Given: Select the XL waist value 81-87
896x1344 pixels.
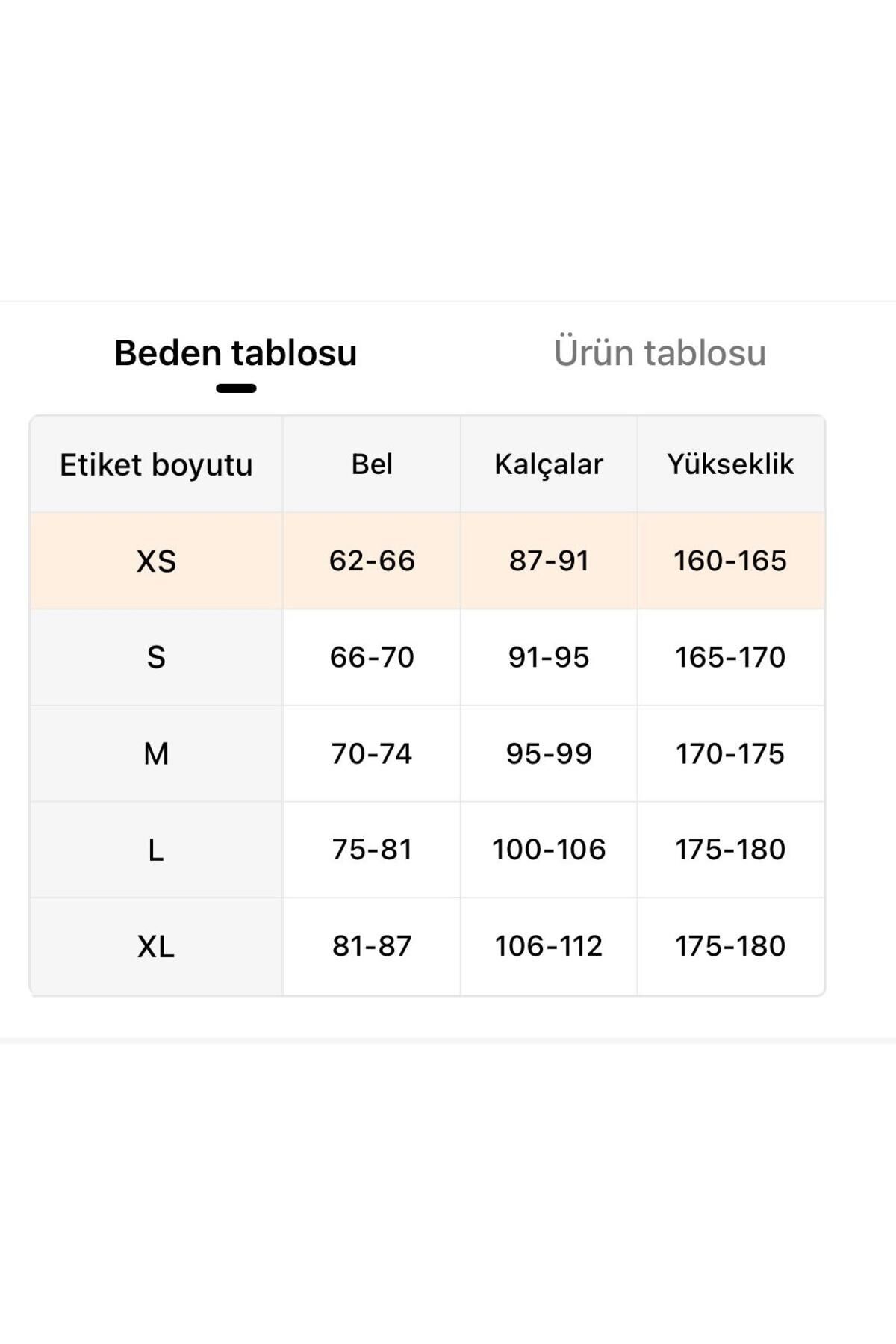Looking at the screenshot, I should pos(372,946).
